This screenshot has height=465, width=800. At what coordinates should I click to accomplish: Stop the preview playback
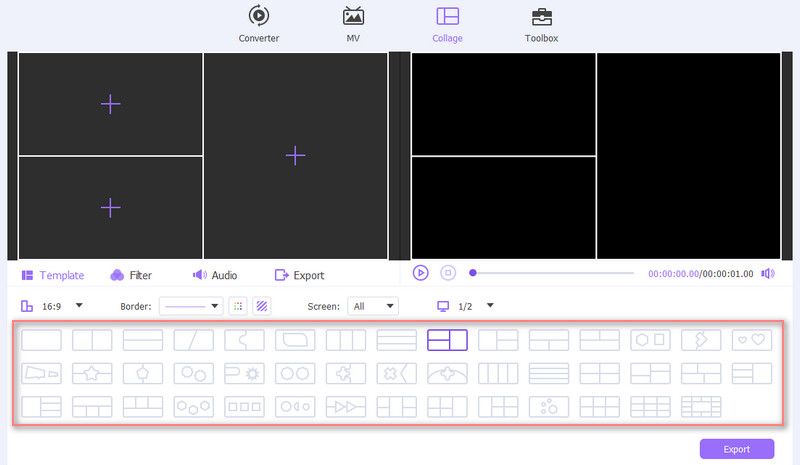click(x=448, y=273)
